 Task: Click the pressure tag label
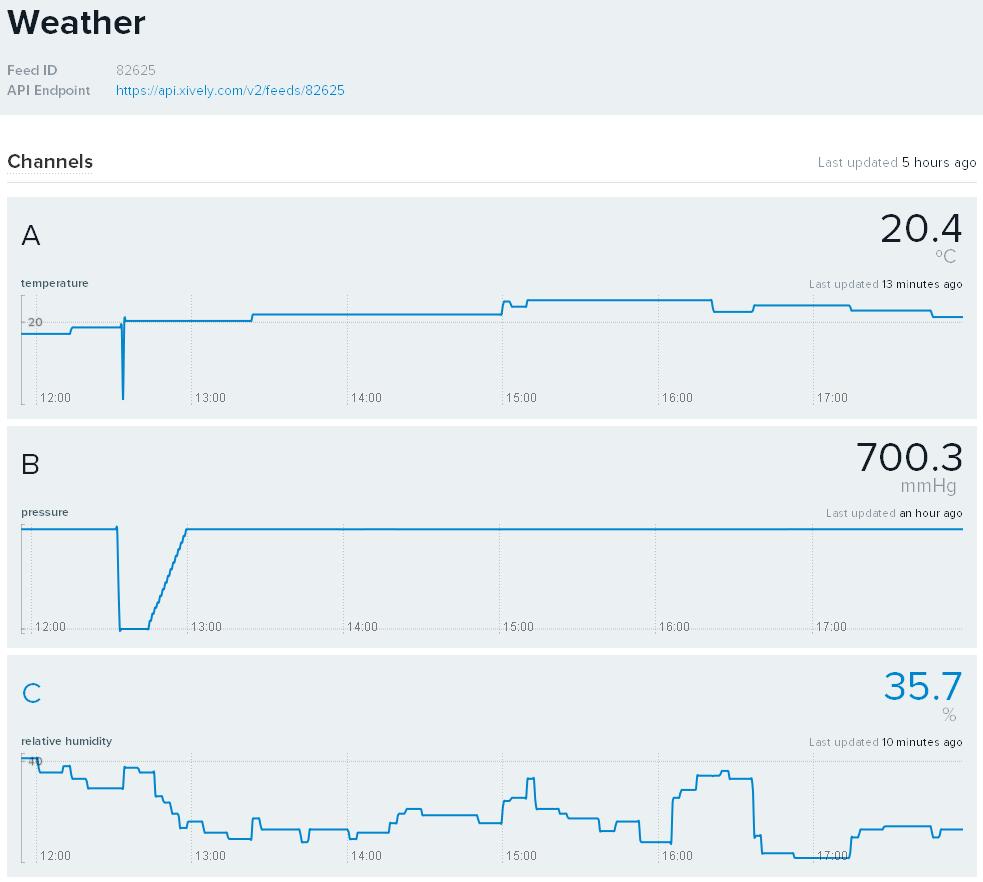tap(45, 512)
